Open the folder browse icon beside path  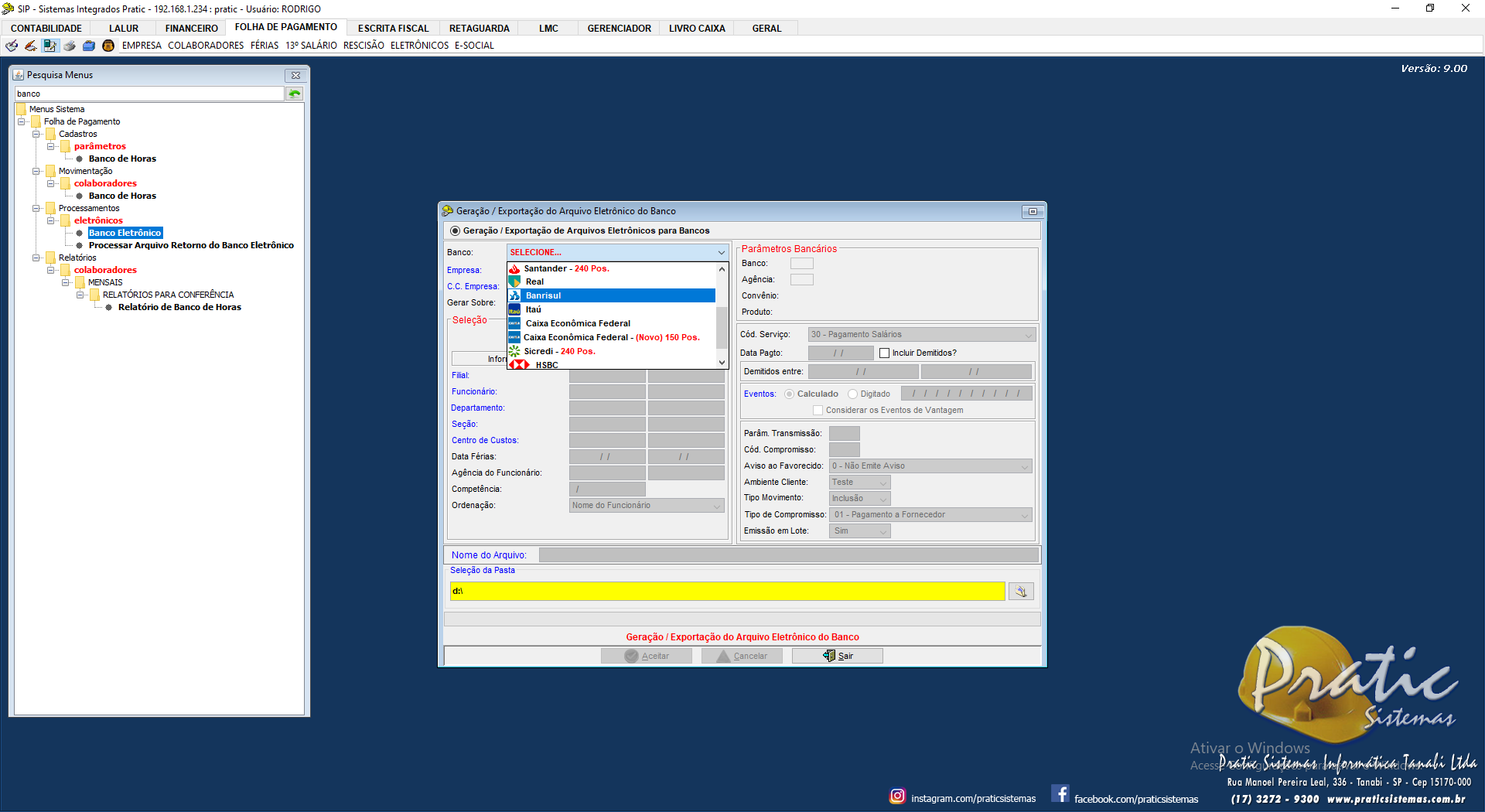point(1021,592)
